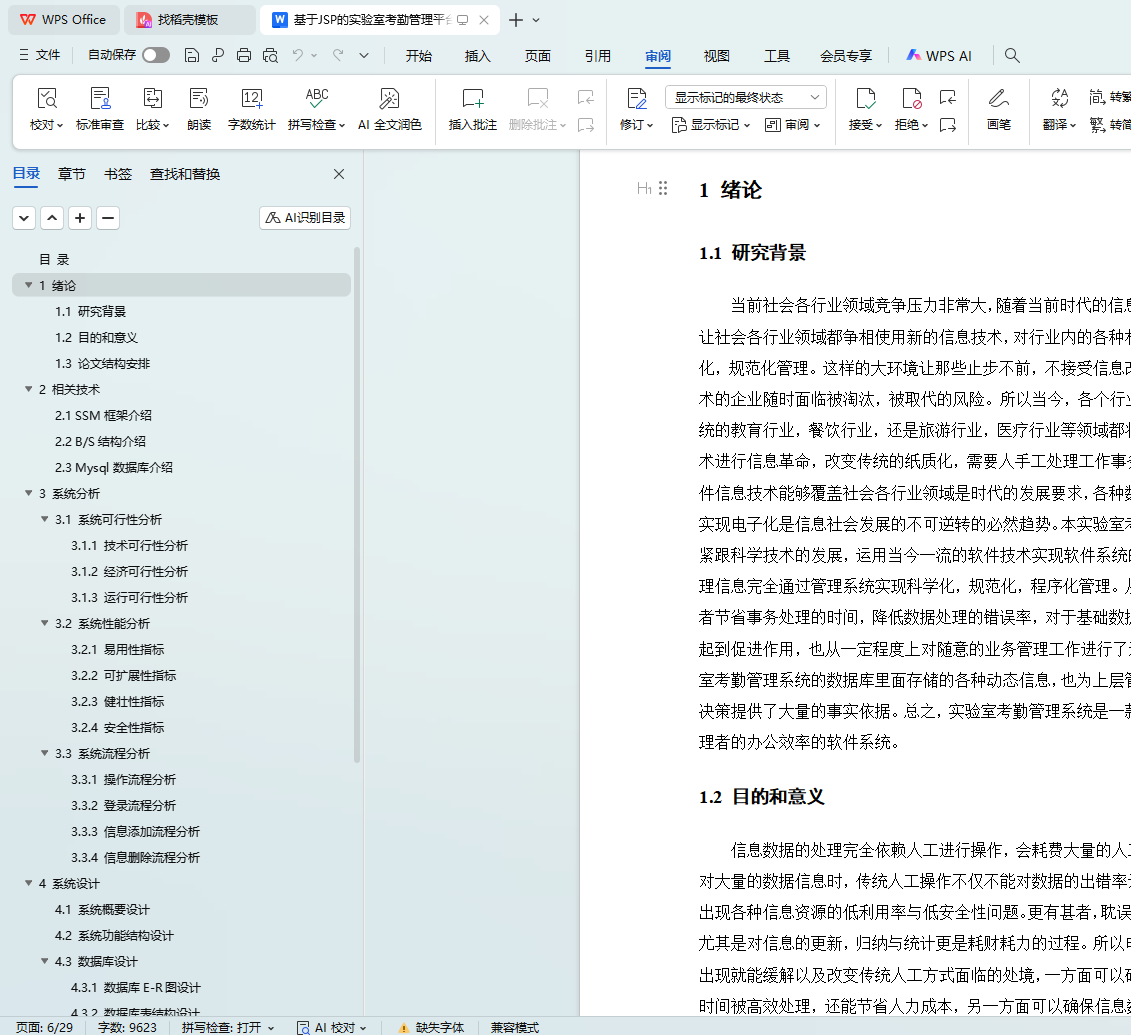Viewport: 1131px width, 1035px height.
Task: Click the save document icon
Action: [x=191, y=56]
